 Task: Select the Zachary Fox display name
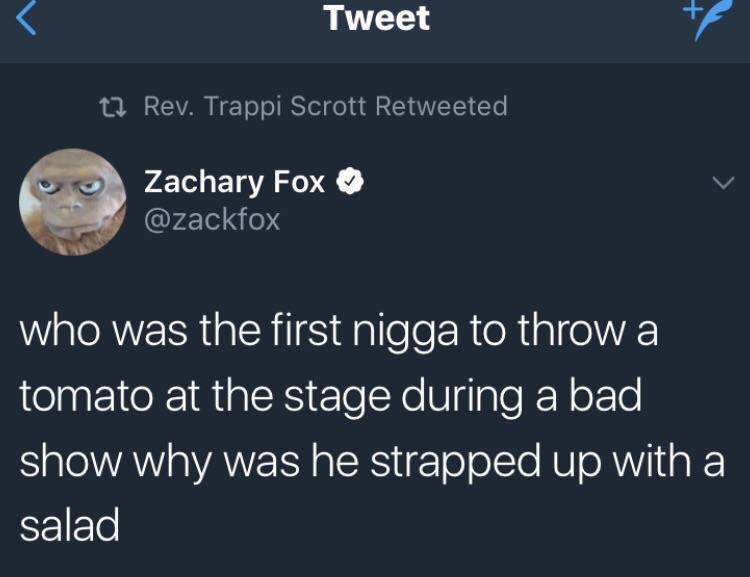coord(235,182)
